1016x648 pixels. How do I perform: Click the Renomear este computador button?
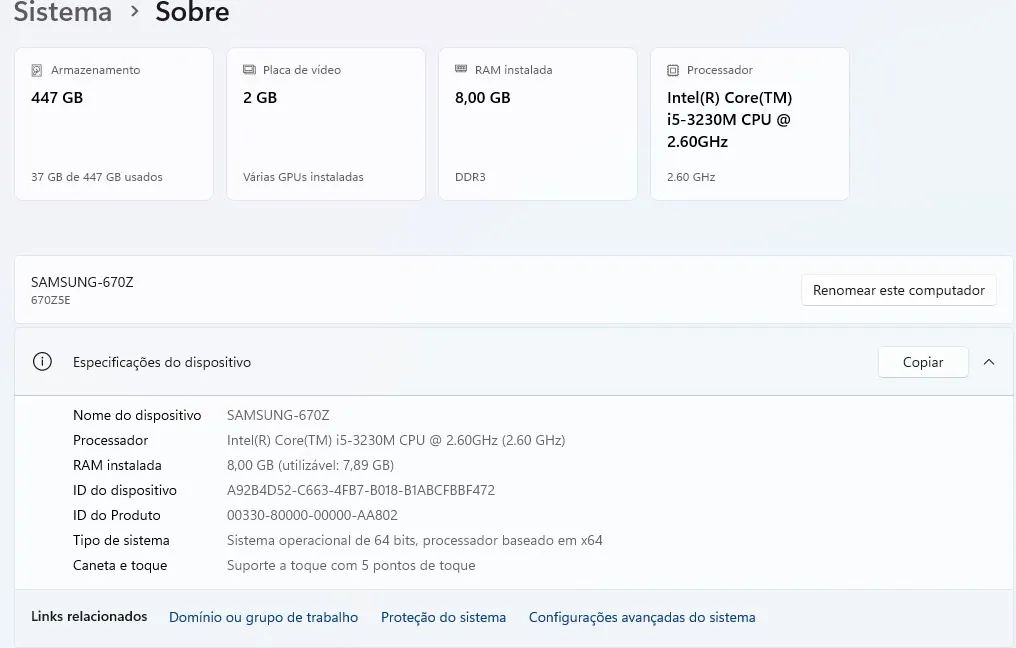[898, 290]
